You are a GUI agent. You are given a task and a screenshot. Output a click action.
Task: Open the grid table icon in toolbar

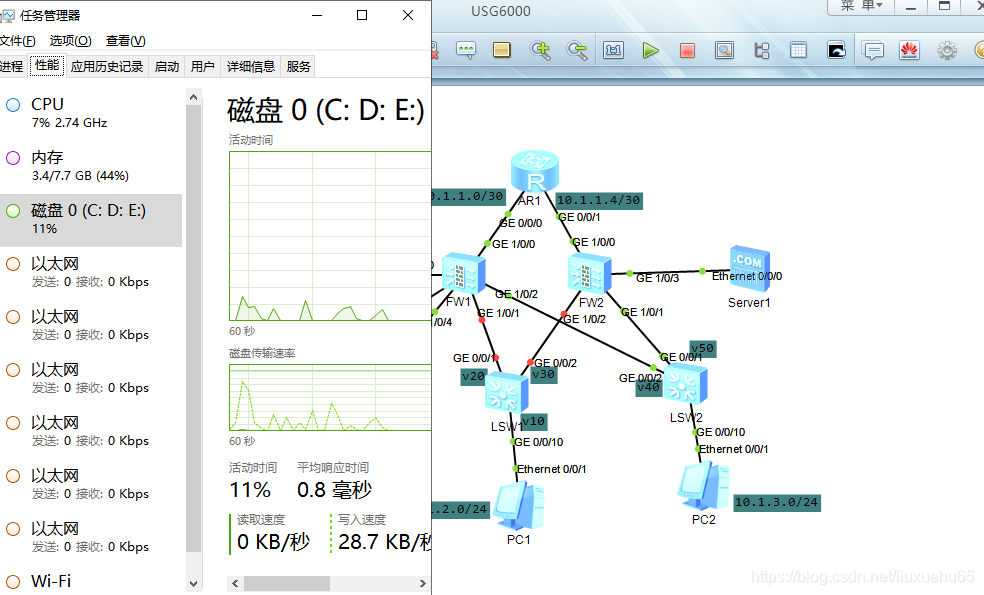point(798,50)
